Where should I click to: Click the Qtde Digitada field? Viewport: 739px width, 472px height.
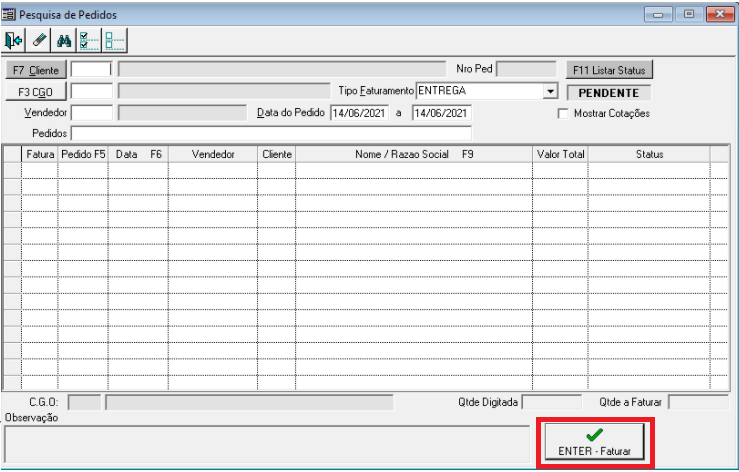552,402
